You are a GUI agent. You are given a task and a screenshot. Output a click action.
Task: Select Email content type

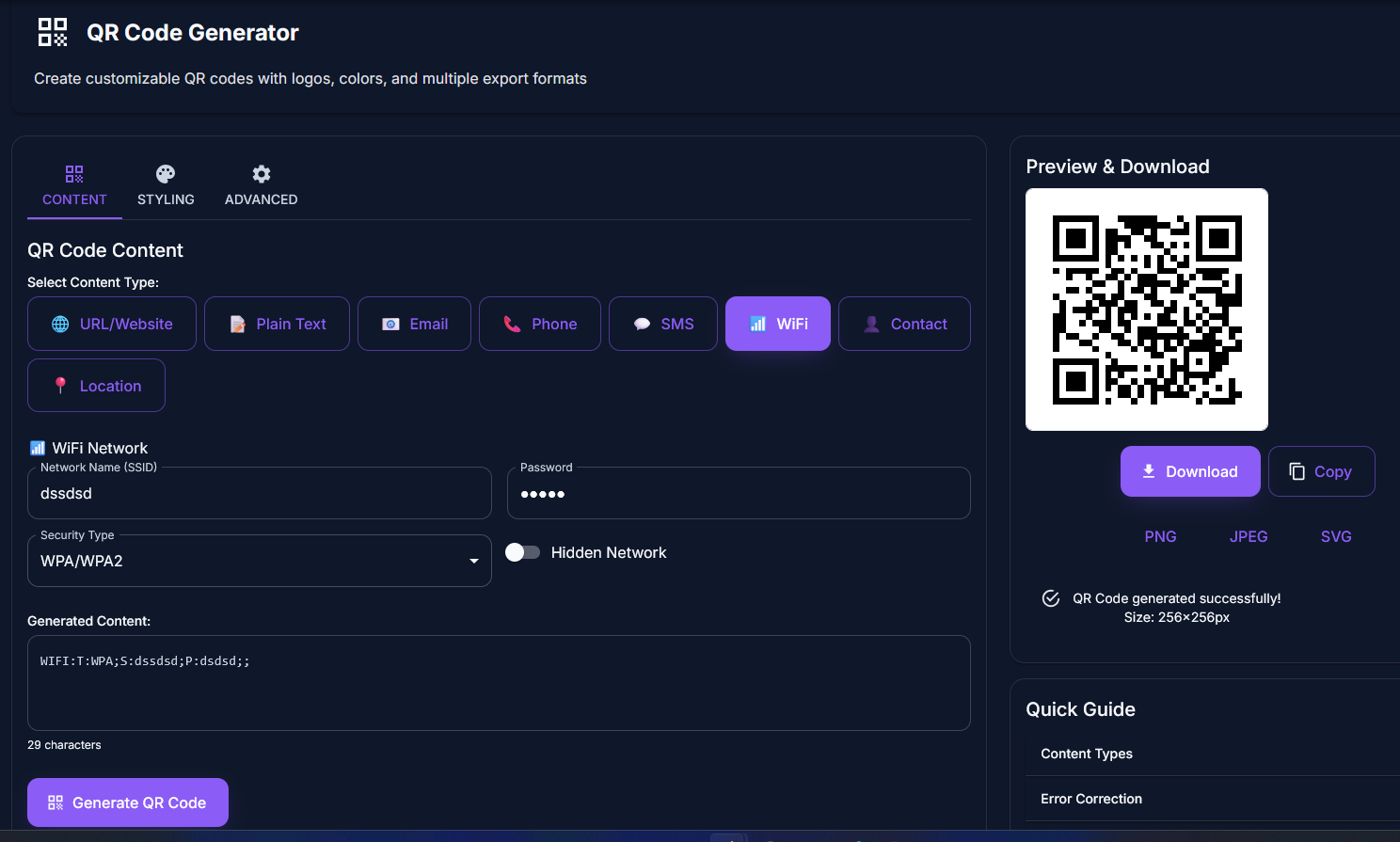tap(414, 324)
